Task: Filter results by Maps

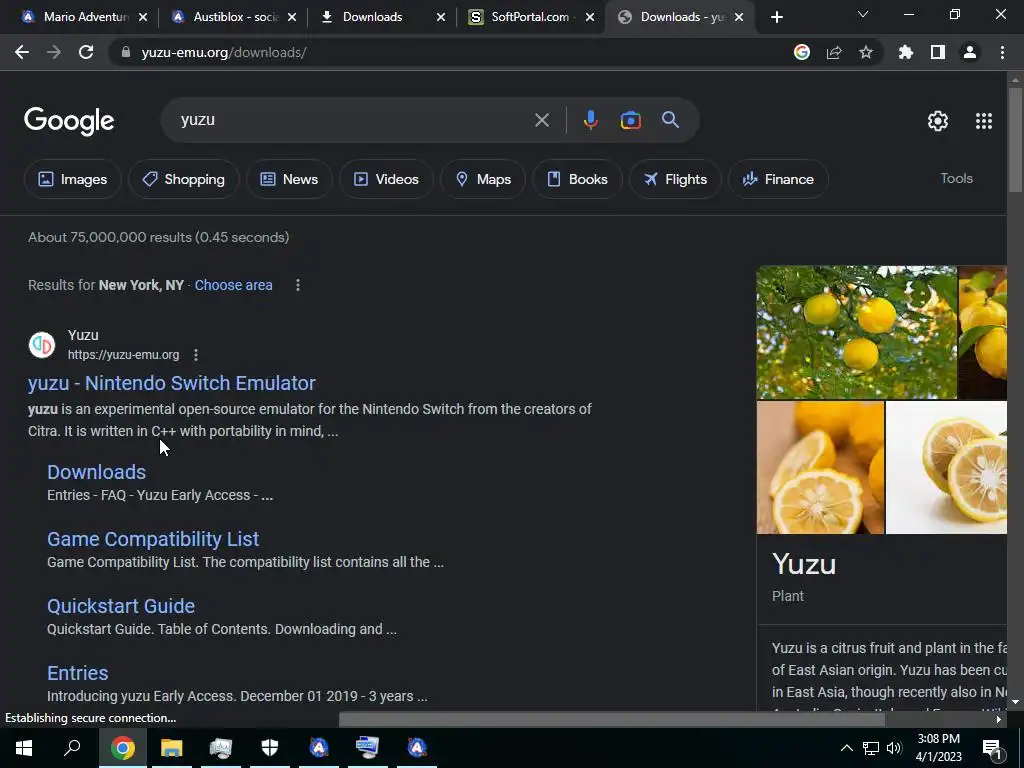Action: [483, 179]
